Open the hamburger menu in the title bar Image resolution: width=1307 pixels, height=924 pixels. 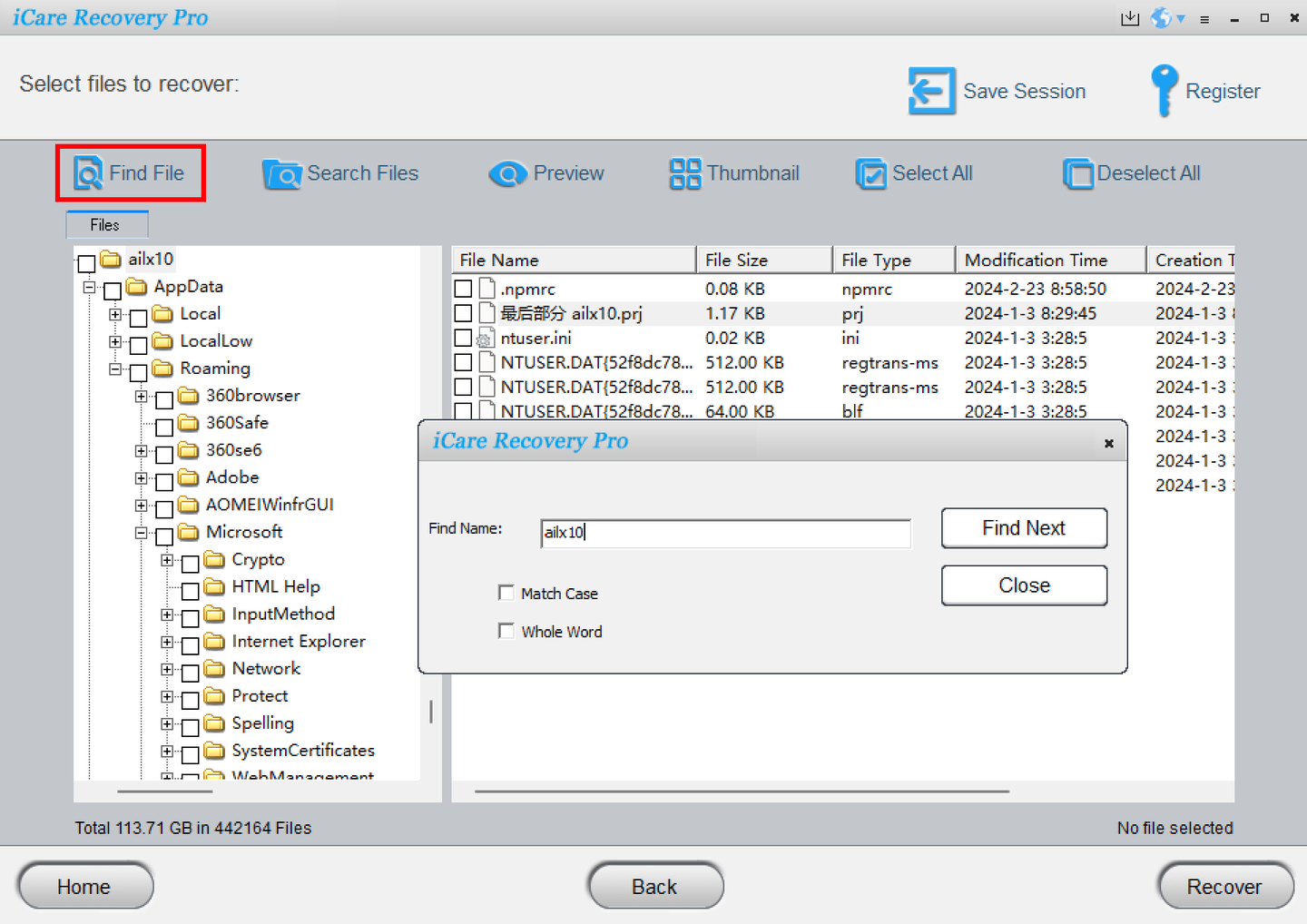(x=1204, y=17)
